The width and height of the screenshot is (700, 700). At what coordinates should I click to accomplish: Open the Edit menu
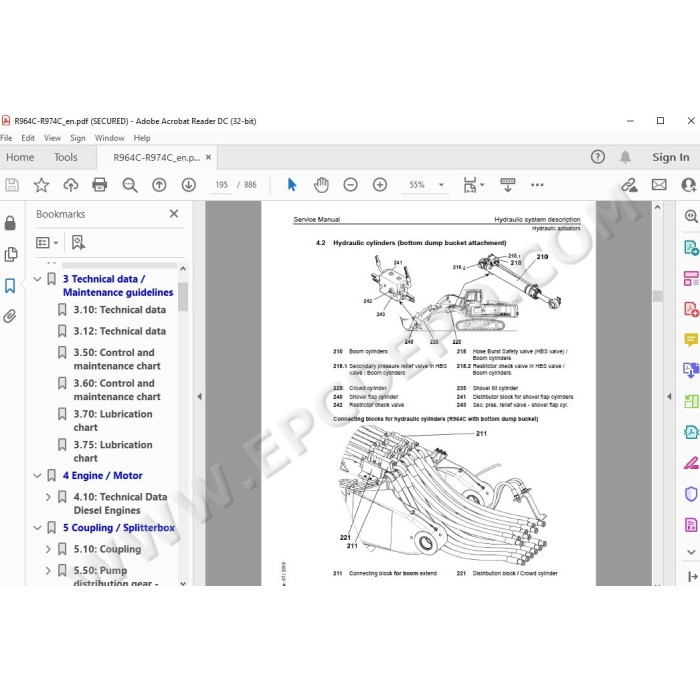[x=28, y=138]
